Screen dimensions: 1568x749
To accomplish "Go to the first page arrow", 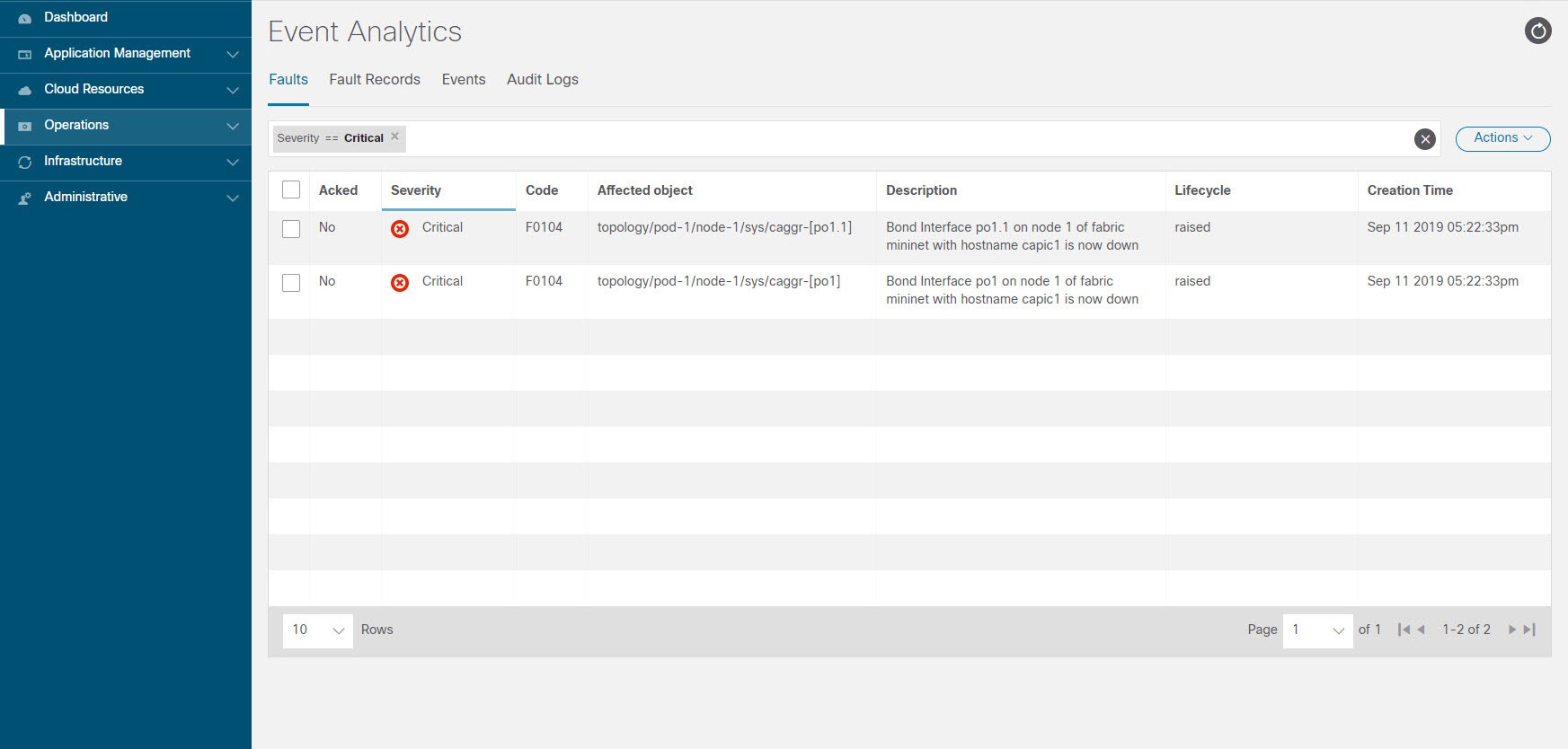I will click(1403, 630).
